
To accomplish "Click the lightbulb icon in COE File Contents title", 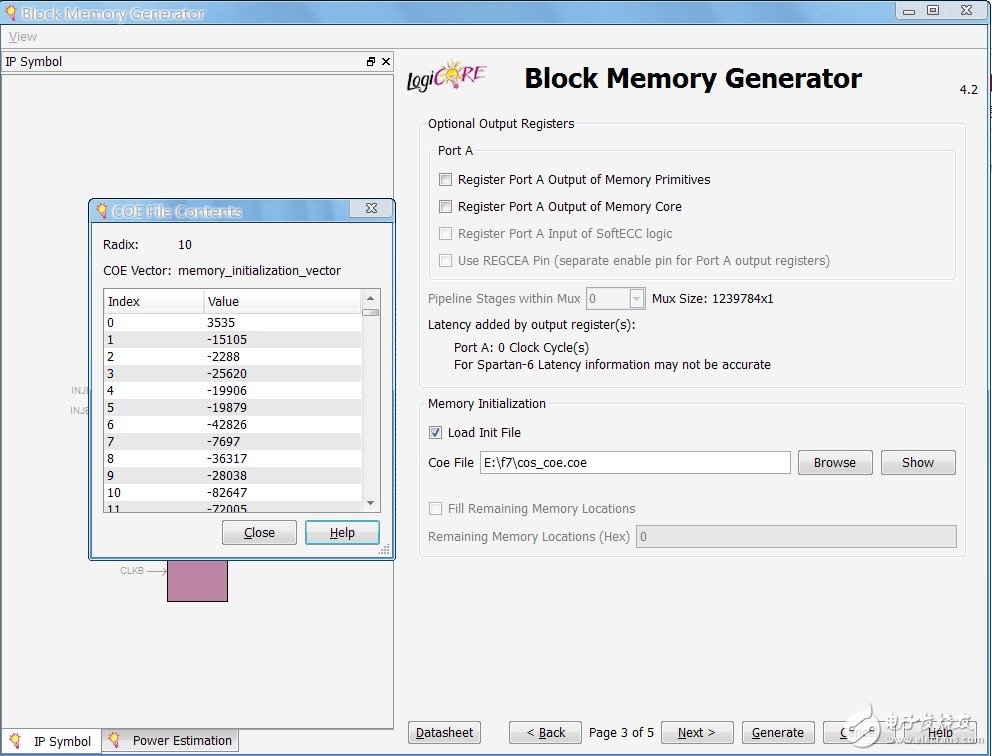I will point(101,211).
